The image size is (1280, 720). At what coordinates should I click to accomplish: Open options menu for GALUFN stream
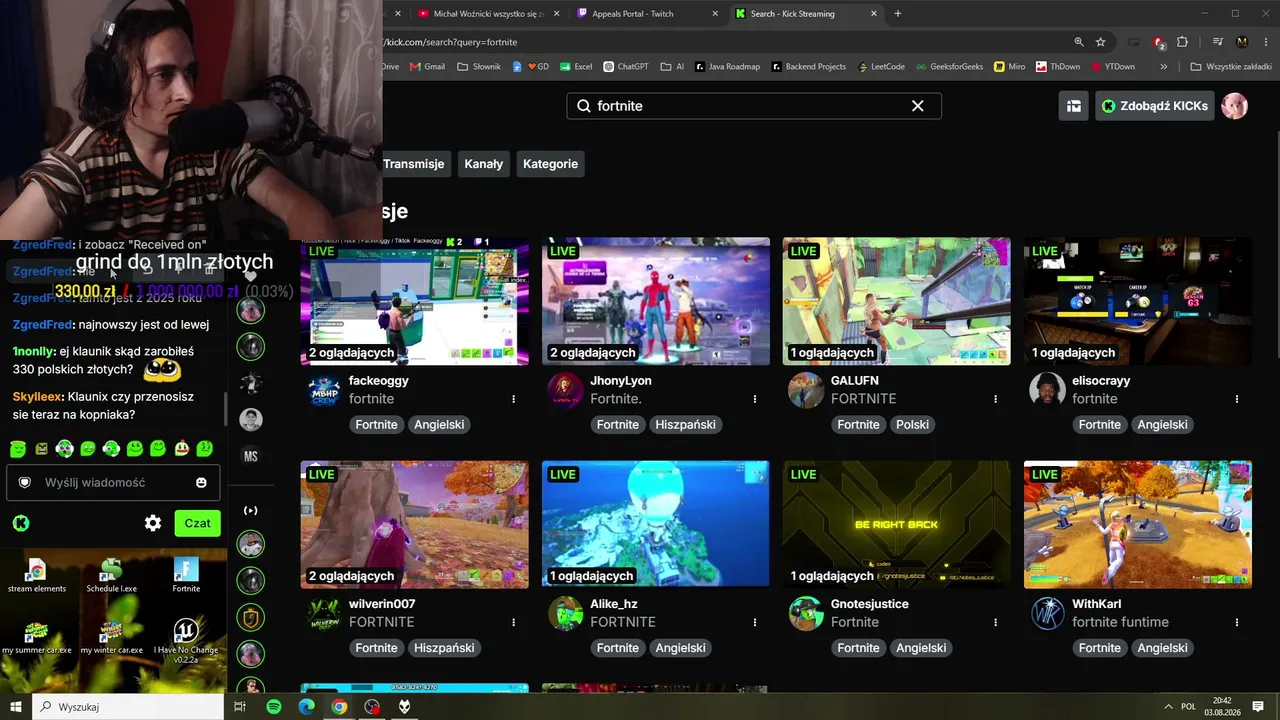(x=996, y=399)
